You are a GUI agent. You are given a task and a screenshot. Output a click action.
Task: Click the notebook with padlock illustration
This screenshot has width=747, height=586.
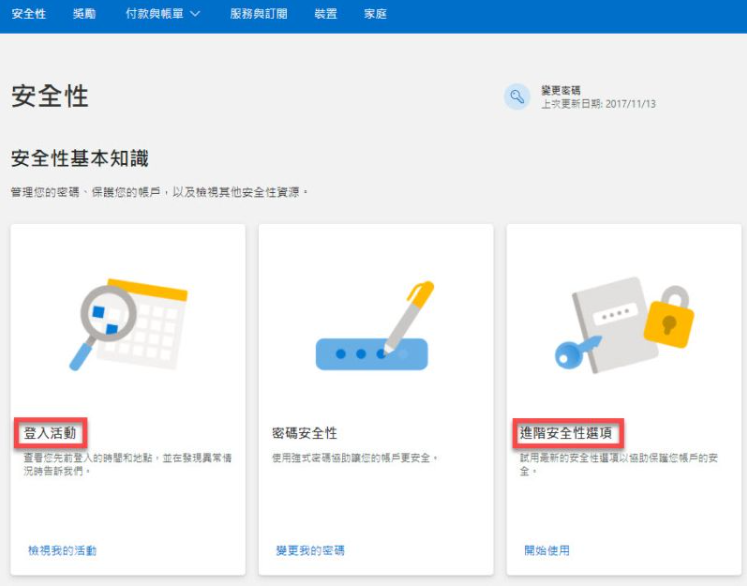tap(624, 325)
